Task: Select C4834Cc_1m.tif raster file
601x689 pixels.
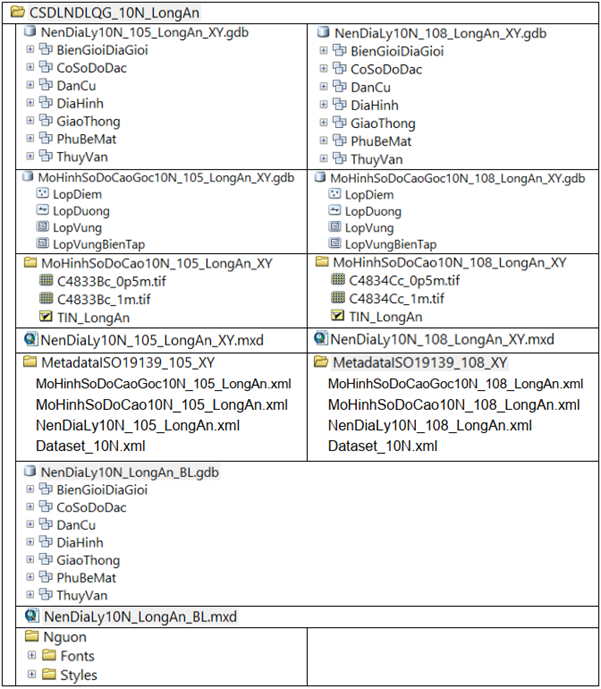Action: coord(390,299)
